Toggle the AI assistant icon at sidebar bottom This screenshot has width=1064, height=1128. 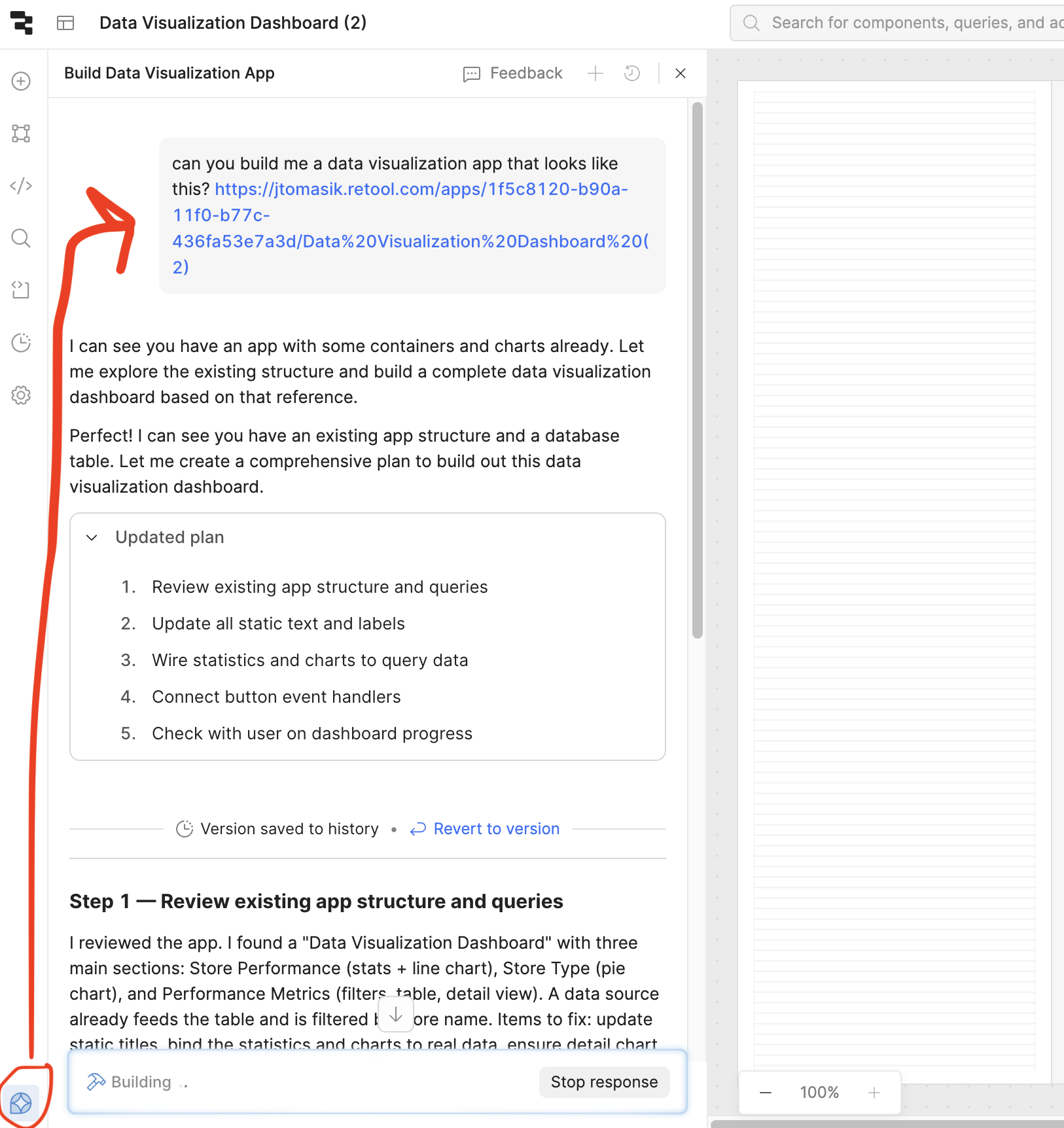[21, 1103]
